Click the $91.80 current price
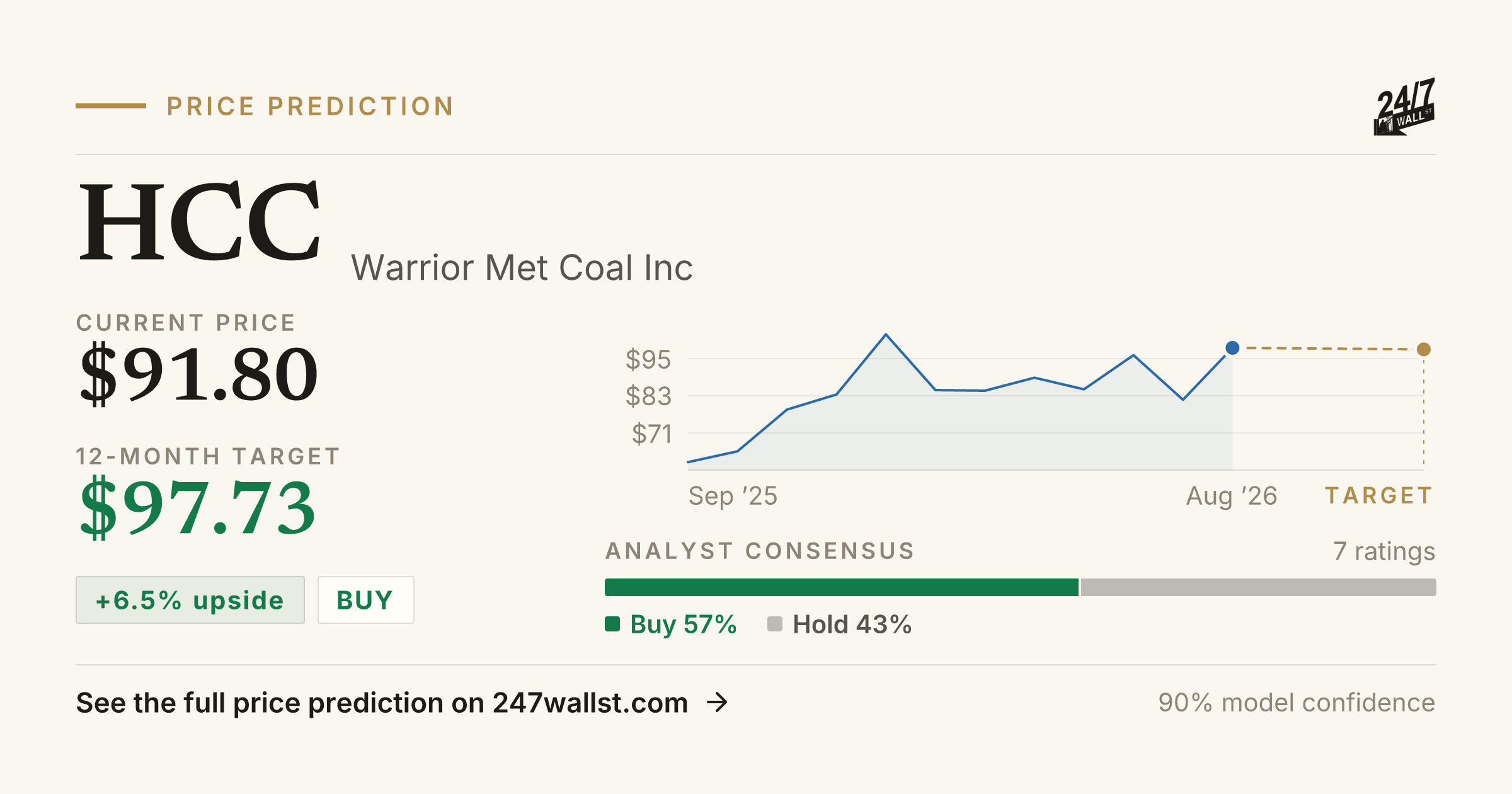 coord(198,373)
